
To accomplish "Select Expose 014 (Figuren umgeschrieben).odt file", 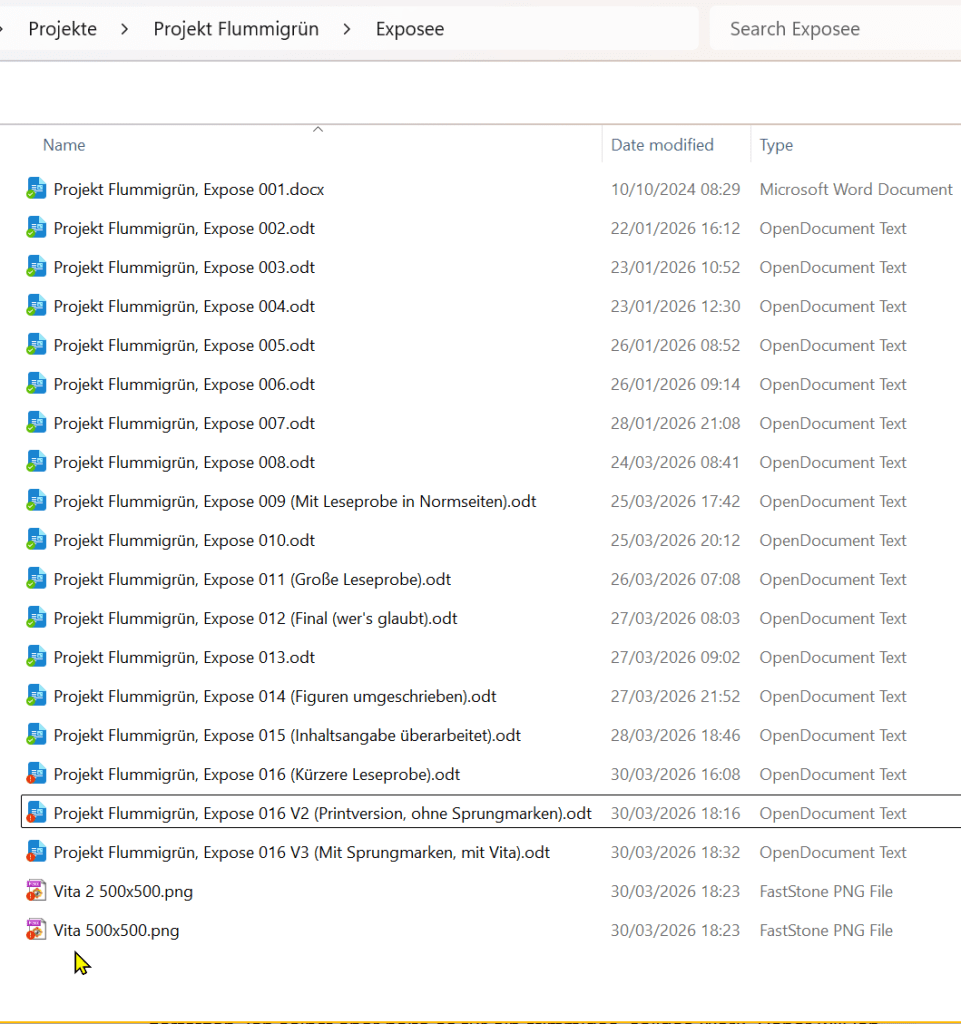I will coord(275,696).
